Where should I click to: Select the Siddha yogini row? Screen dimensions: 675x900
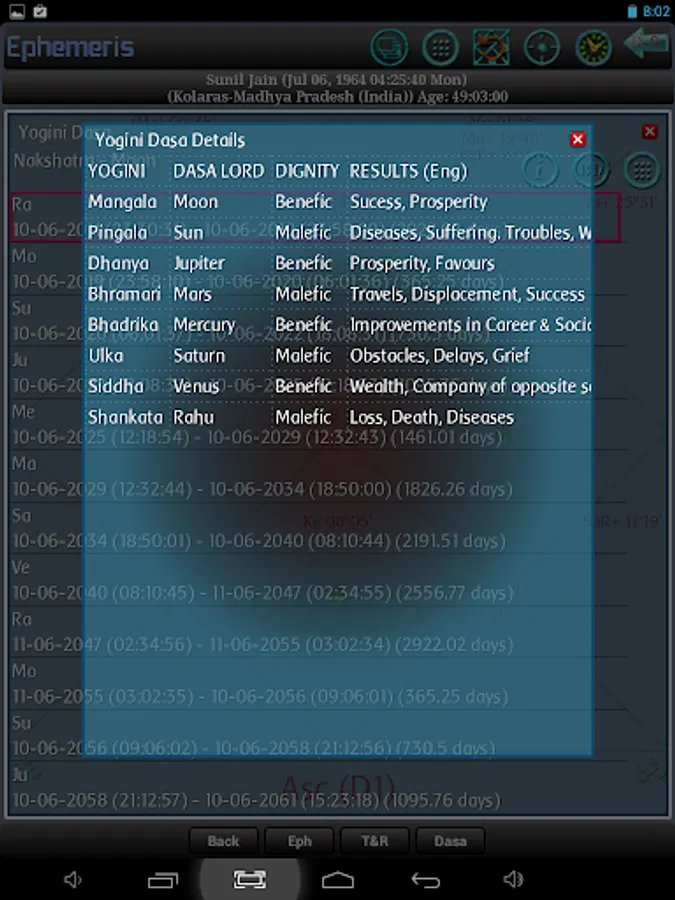click(x=339, y=386)
